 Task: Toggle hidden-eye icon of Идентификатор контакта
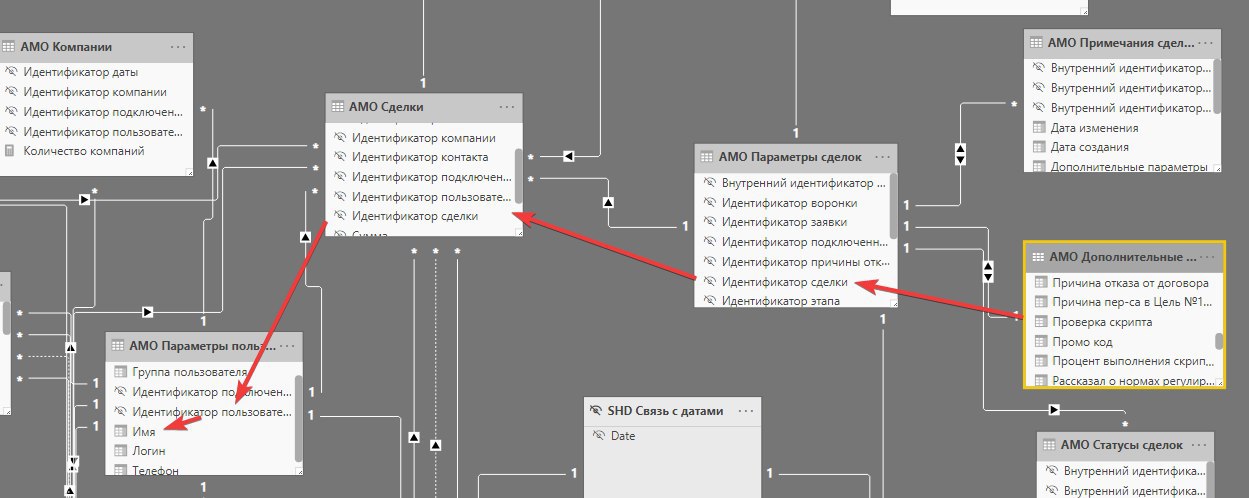point(339,158)
